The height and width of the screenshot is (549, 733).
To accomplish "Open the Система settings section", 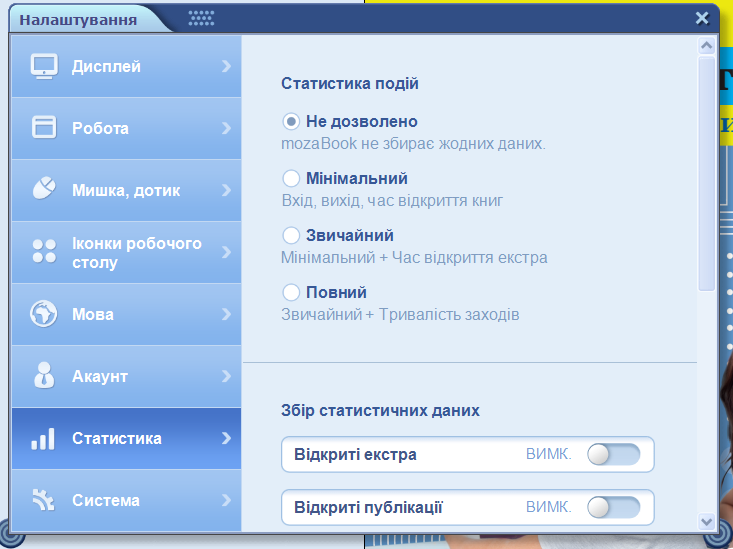I will (x=126, y=500).
